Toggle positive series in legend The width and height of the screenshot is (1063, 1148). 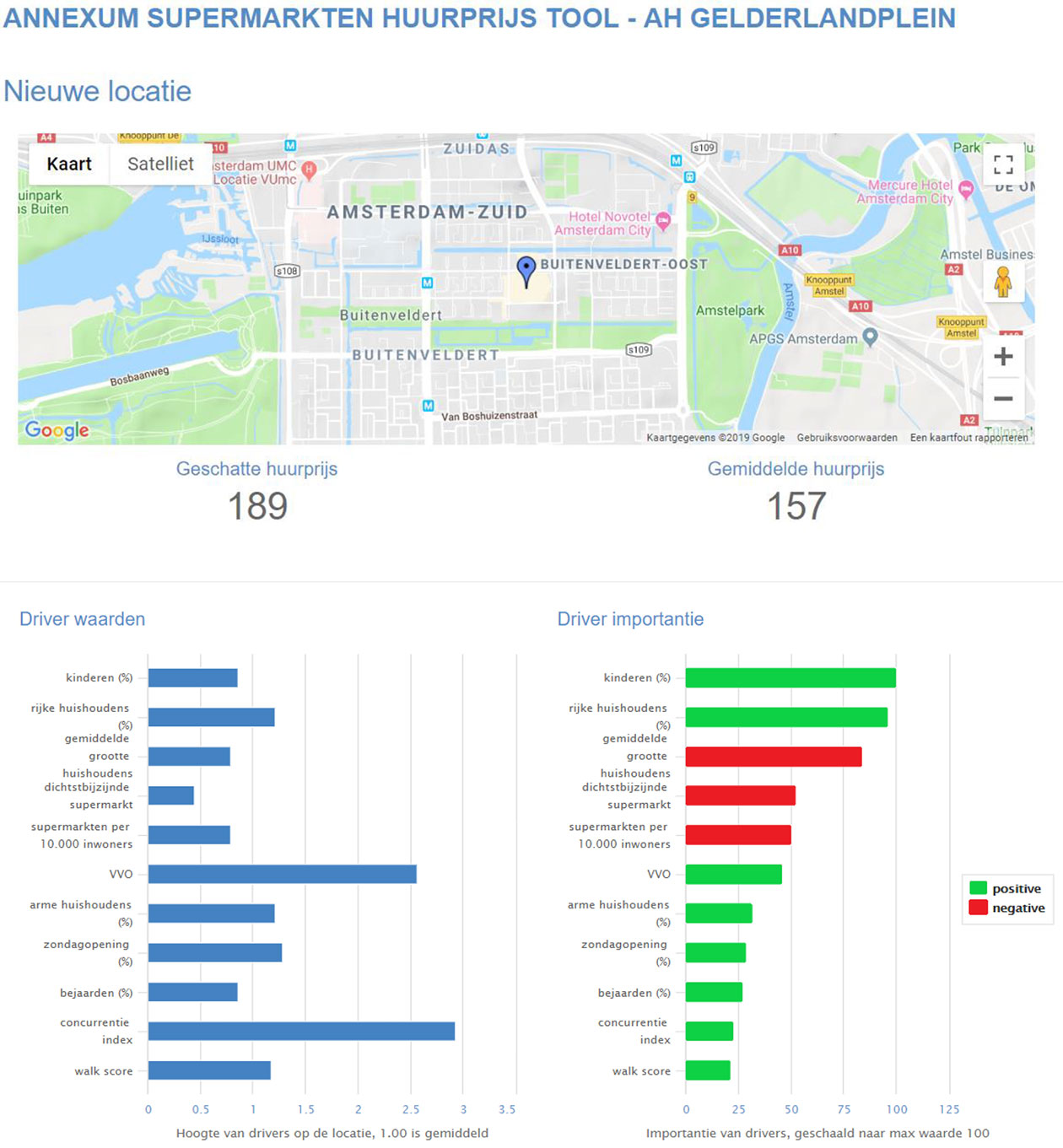point(1006,888)
